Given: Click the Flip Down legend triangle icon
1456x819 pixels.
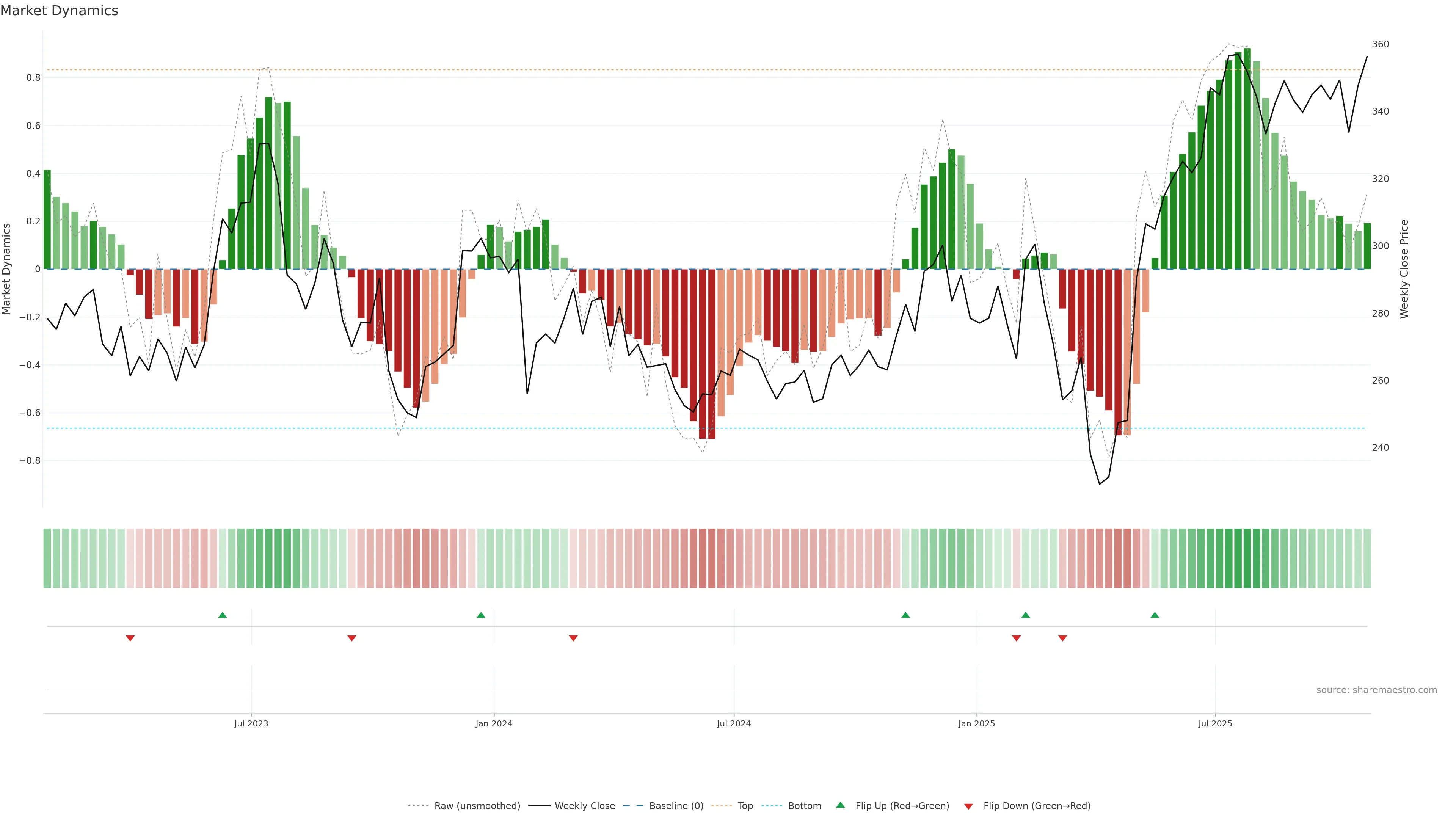Looking at the screenshot, I should pos(968,806).
